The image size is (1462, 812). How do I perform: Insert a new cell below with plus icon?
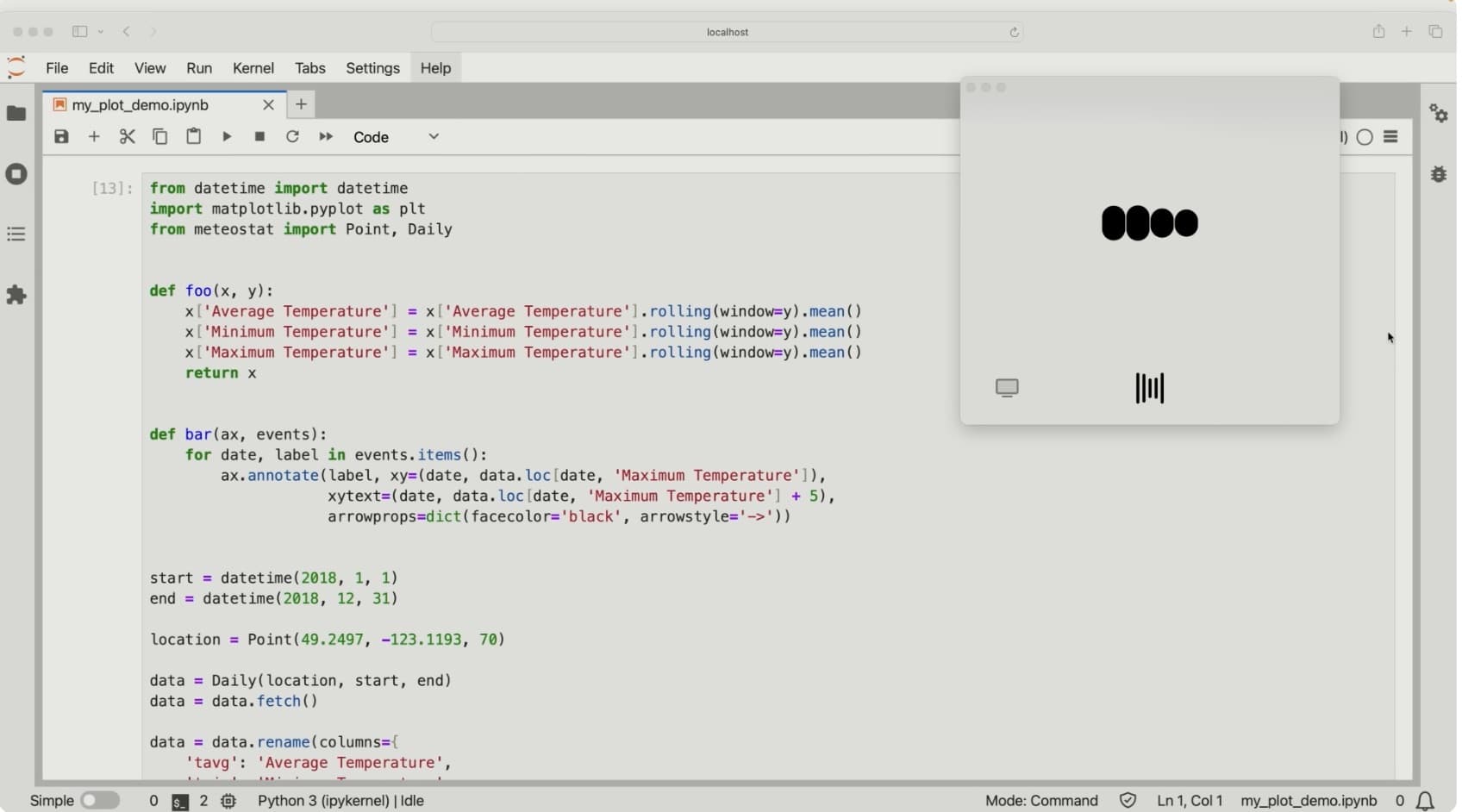click(94, 137)
